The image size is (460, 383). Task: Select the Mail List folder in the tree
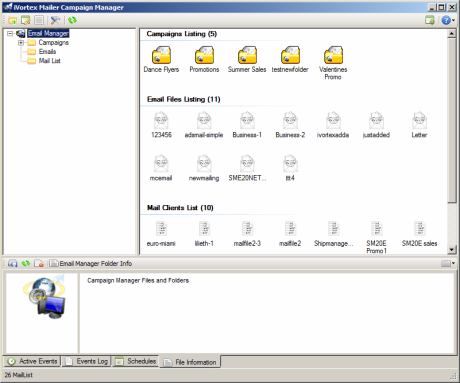click(x=49, y=61)
